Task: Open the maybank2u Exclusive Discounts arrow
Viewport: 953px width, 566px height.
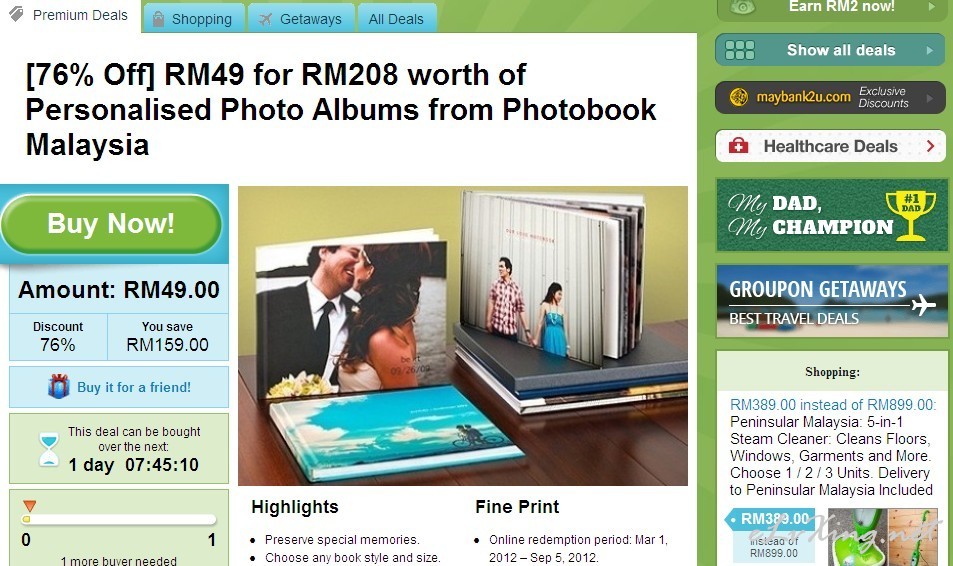Action: pos(929,97)
